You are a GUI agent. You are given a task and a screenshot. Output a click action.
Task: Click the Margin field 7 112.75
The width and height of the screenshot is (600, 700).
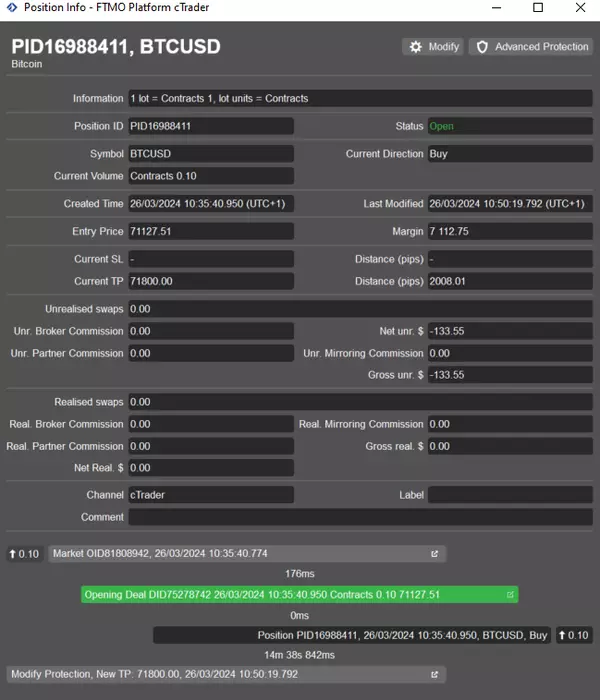pyautogui.click(x=510, y=231)
